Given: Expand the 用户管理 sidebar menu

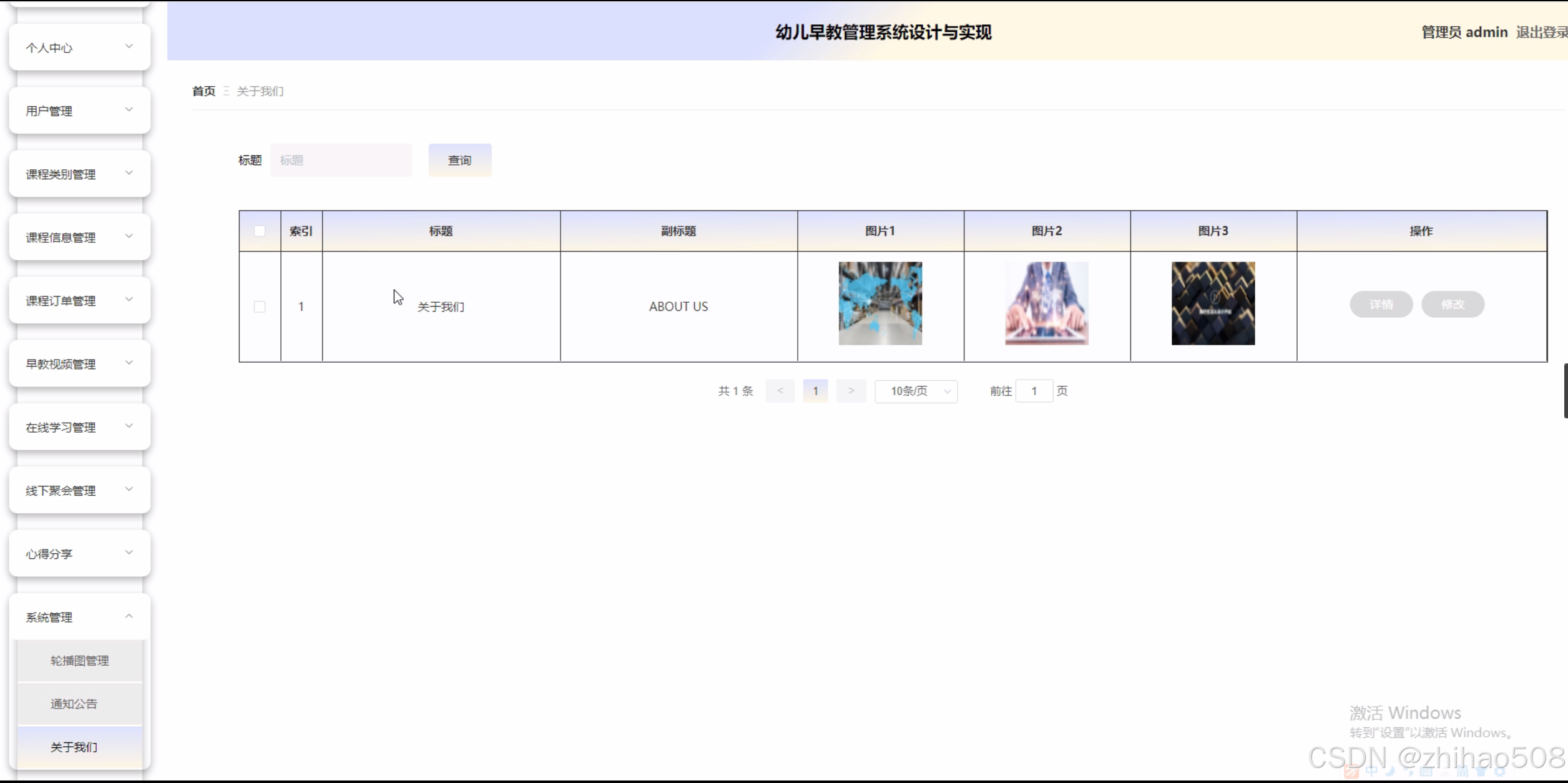Looking at the screenshot, I should tap(80, 111).
